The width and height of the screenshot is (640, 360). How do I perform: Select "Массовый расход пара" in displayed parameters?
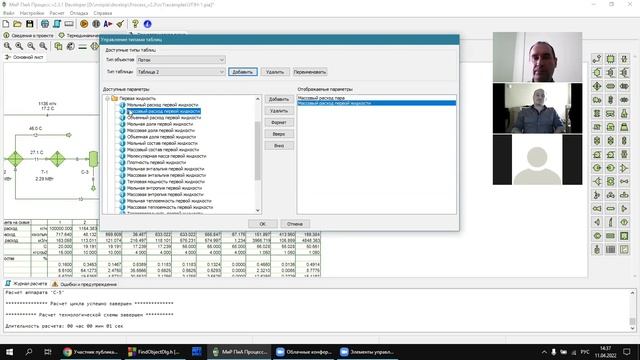click(321, 98)
